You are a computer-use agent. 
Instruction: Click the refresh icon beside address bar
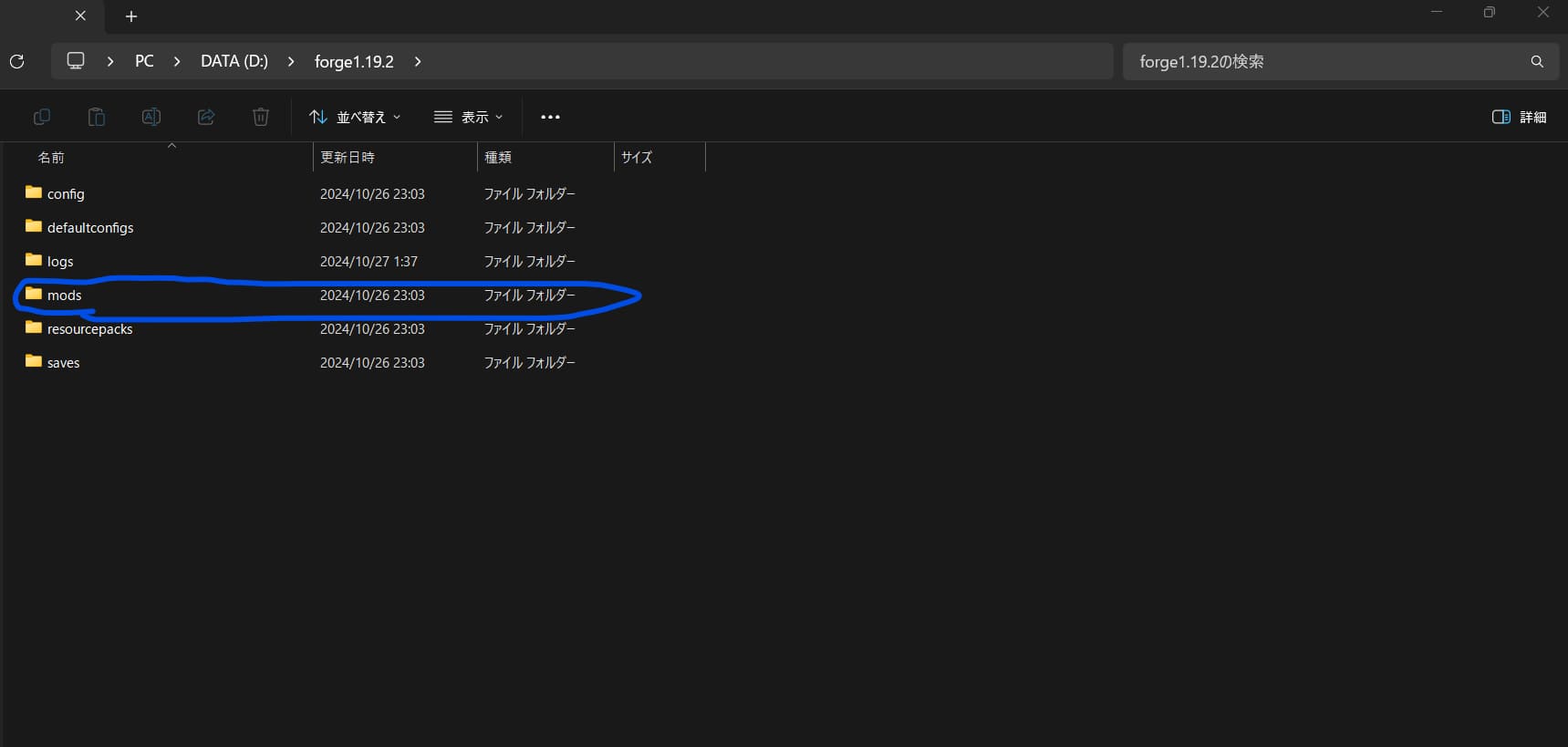16,61
